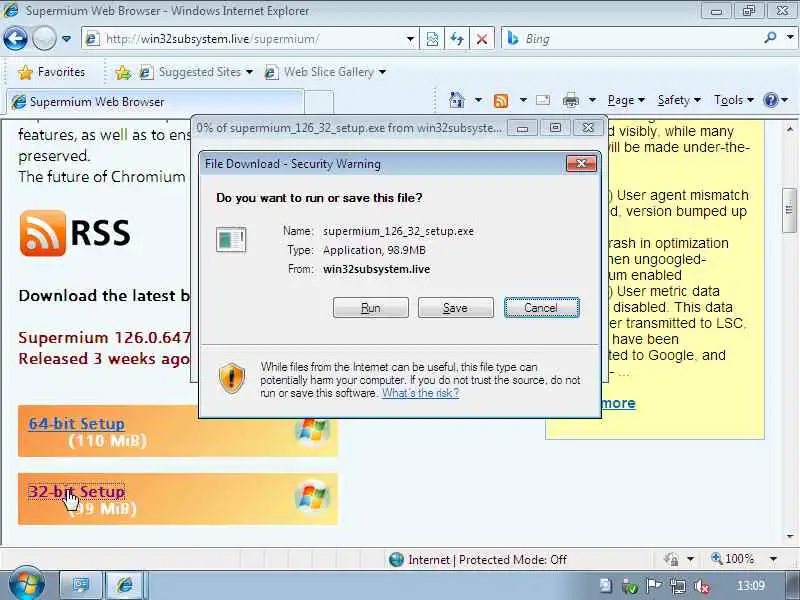The height and width of the screenshot is (600, 800).
Task: Toggle Compatibility View icon
Action: pos(432,39)
